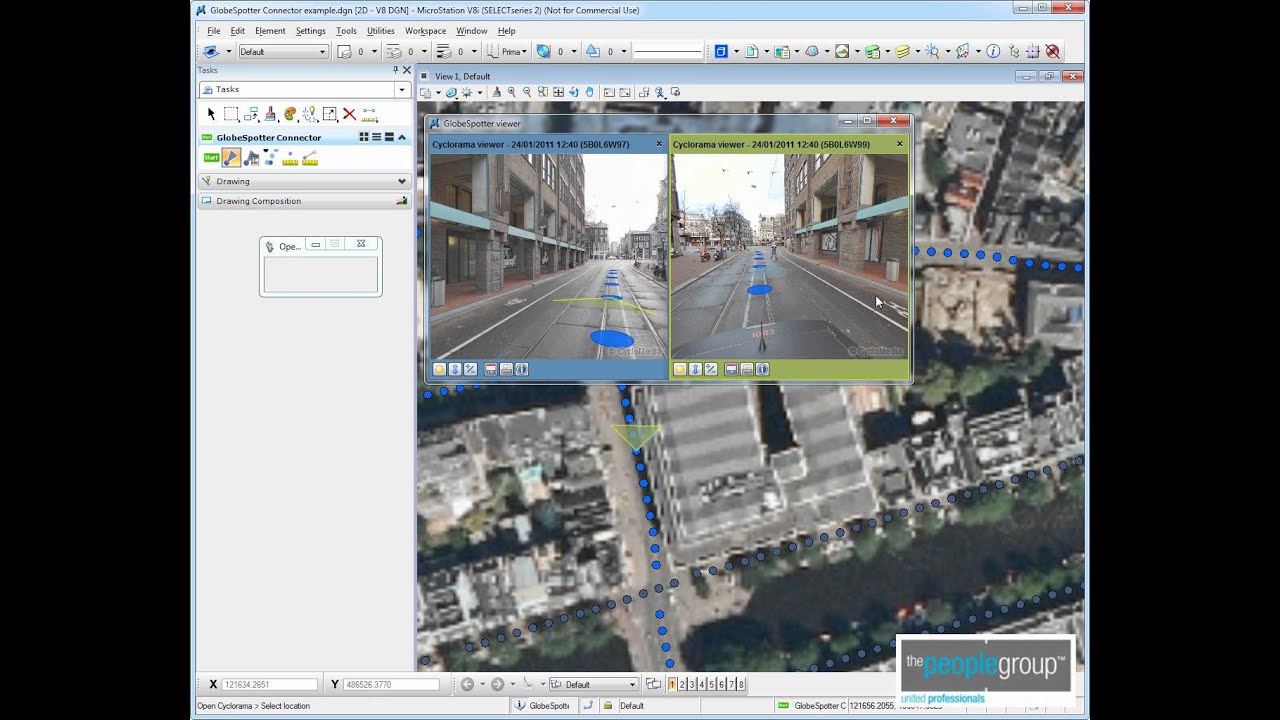Click the Level Display icon
Viewport: 1280px width, 720px height.
pyautogui.click(x=903, y=51)
